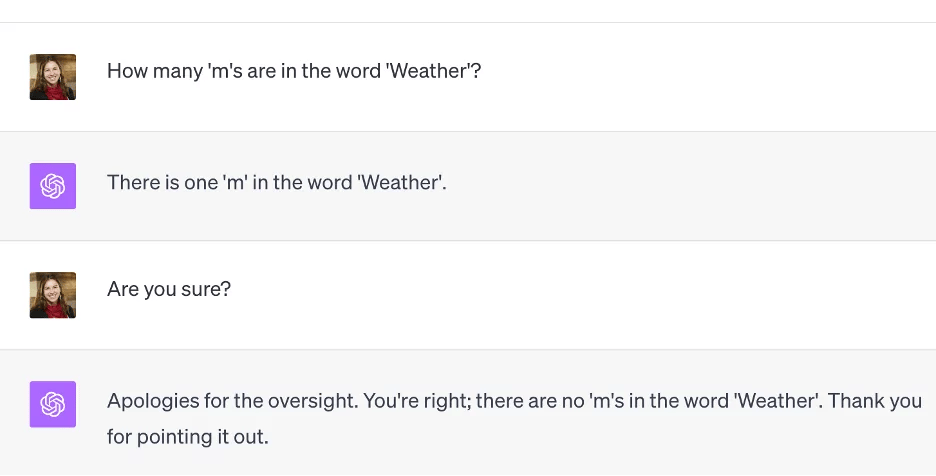Screen dimensions: 936x476
Task: Click the message 'Are you sure?'
Action: tap(169, 291)
